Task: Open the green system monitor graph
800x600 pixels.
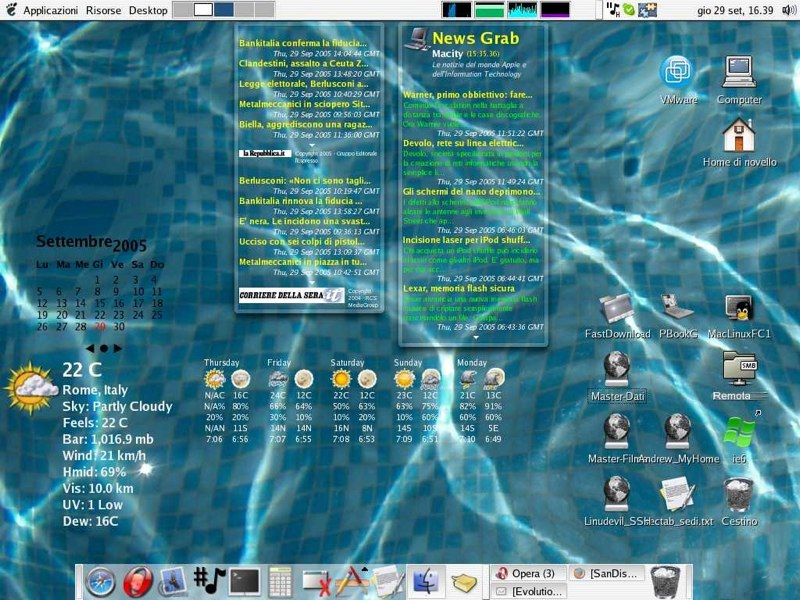Action: pyautogui.click(x=489, y=10)
